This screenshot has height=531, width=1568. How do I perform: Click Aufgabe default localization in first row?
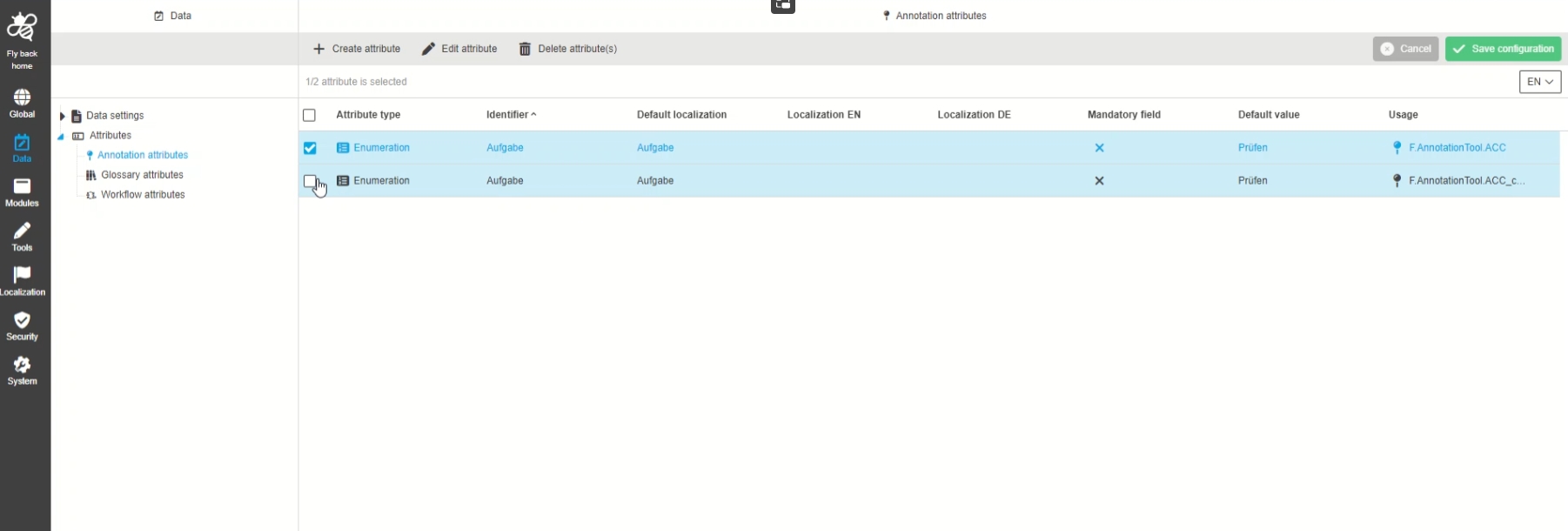coord(655,148)
